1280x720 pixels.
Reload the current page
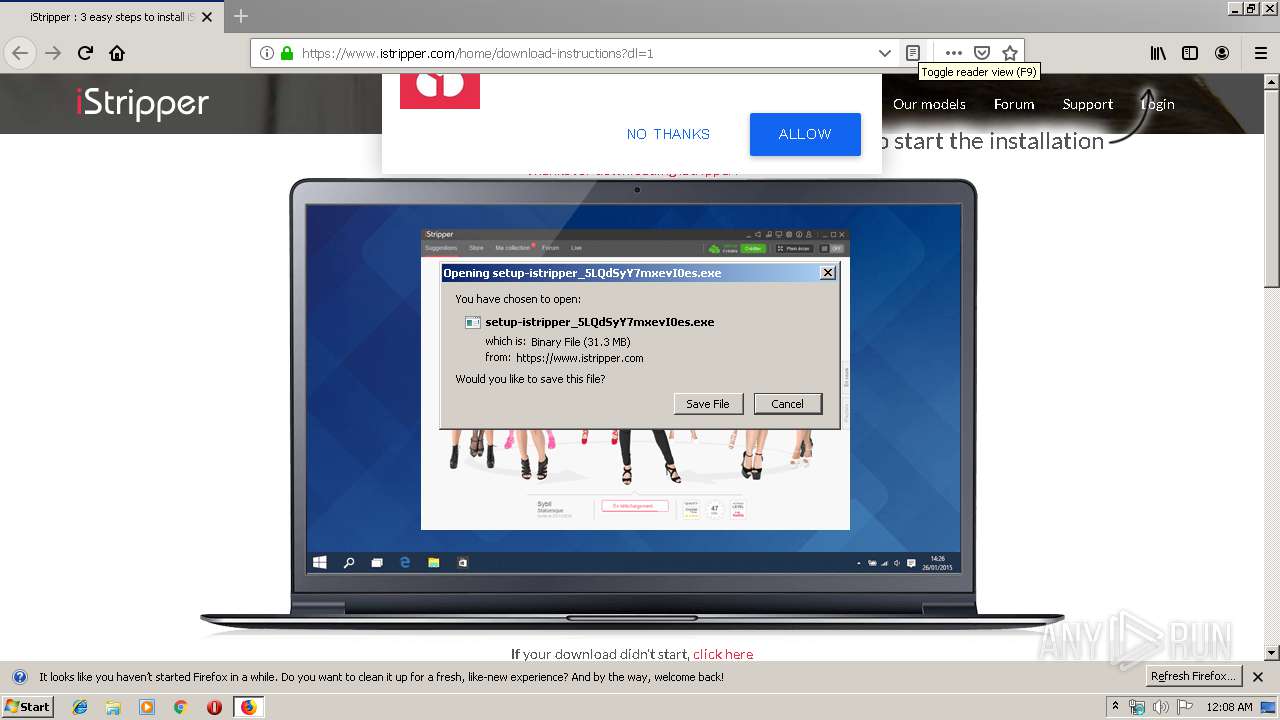[x=85, y=53]
